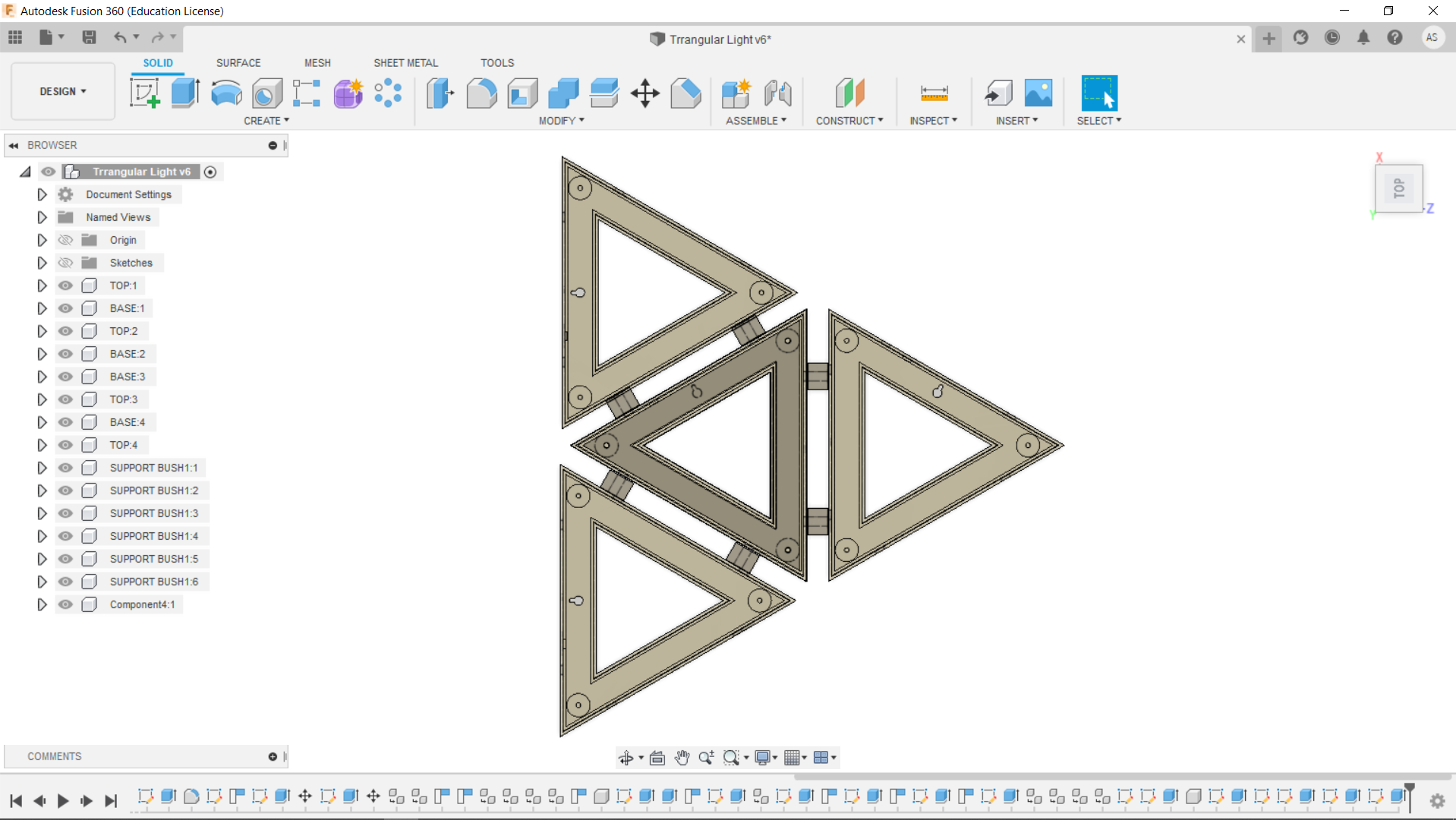Show the Origin folder
1456x820 pixels.
[66, 240]
